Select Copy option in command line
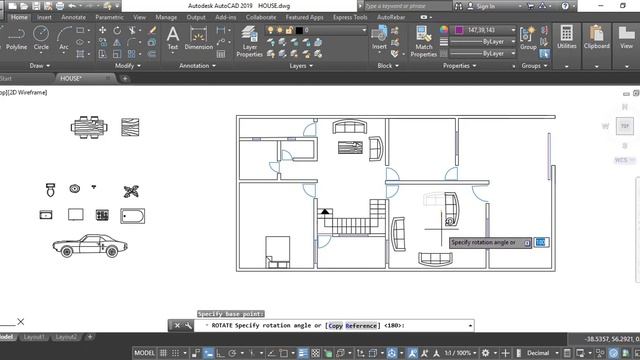Viewport: 640px width, 360px height. [336, 325]
